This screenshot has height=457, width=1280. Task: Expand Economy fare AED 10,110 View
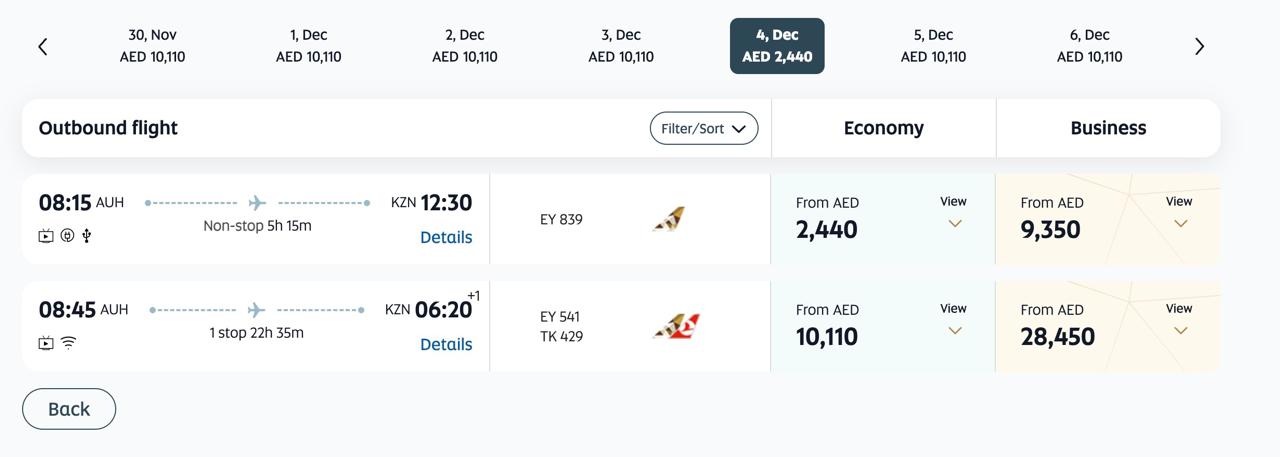point(954,319)
